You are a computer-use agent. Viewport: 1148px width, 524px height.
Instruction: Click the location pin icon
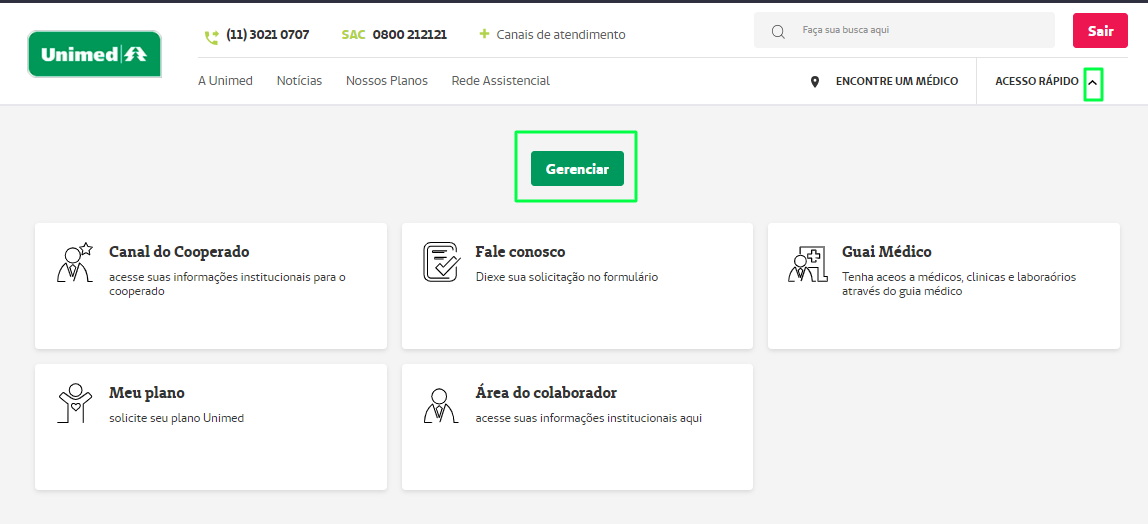815,82
